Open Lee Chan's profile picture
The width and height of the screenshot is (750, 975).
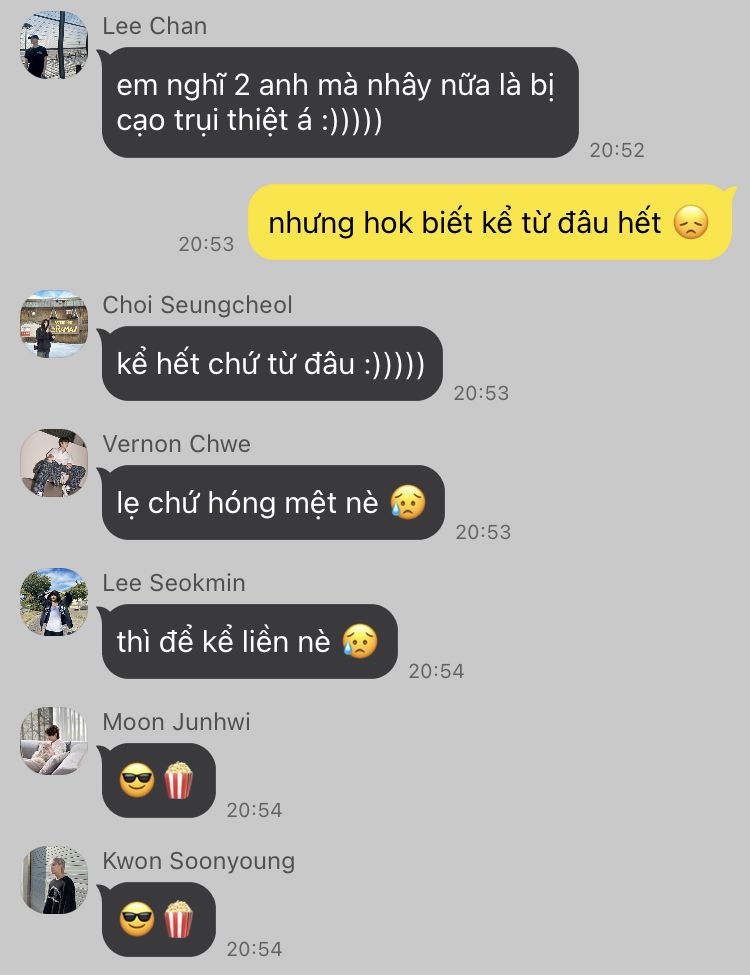coord(54,45)
